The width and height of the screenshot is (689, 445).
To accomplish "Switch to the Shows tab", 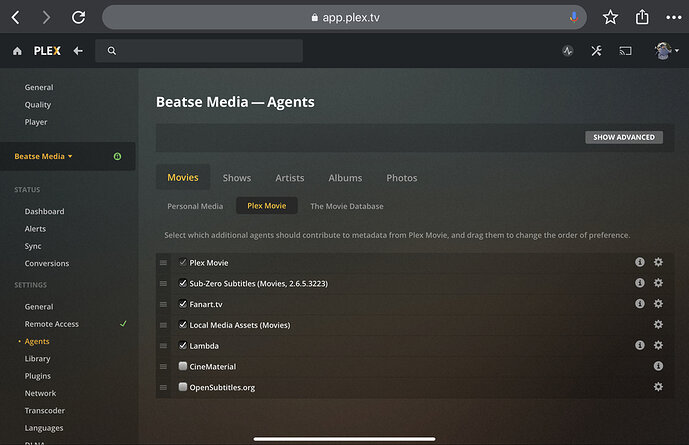I will [x=237, y=178].
